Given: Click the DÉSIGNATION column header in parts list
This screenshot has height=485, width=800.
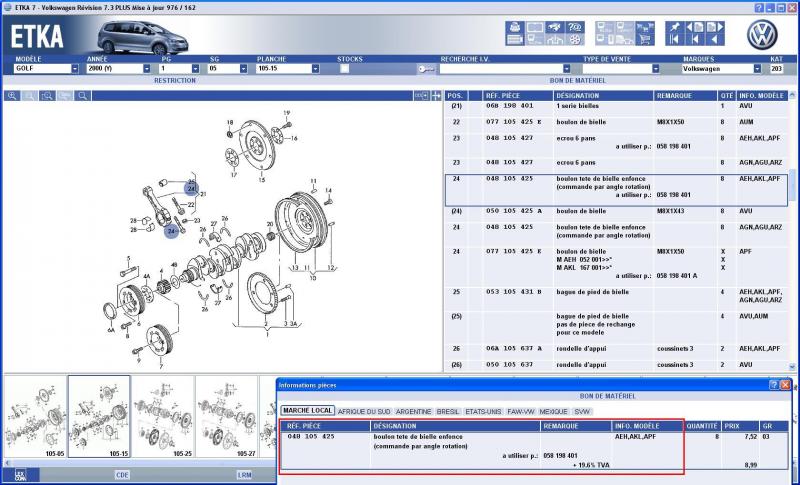Looking at the screenshot, I should tap(603, 96).
